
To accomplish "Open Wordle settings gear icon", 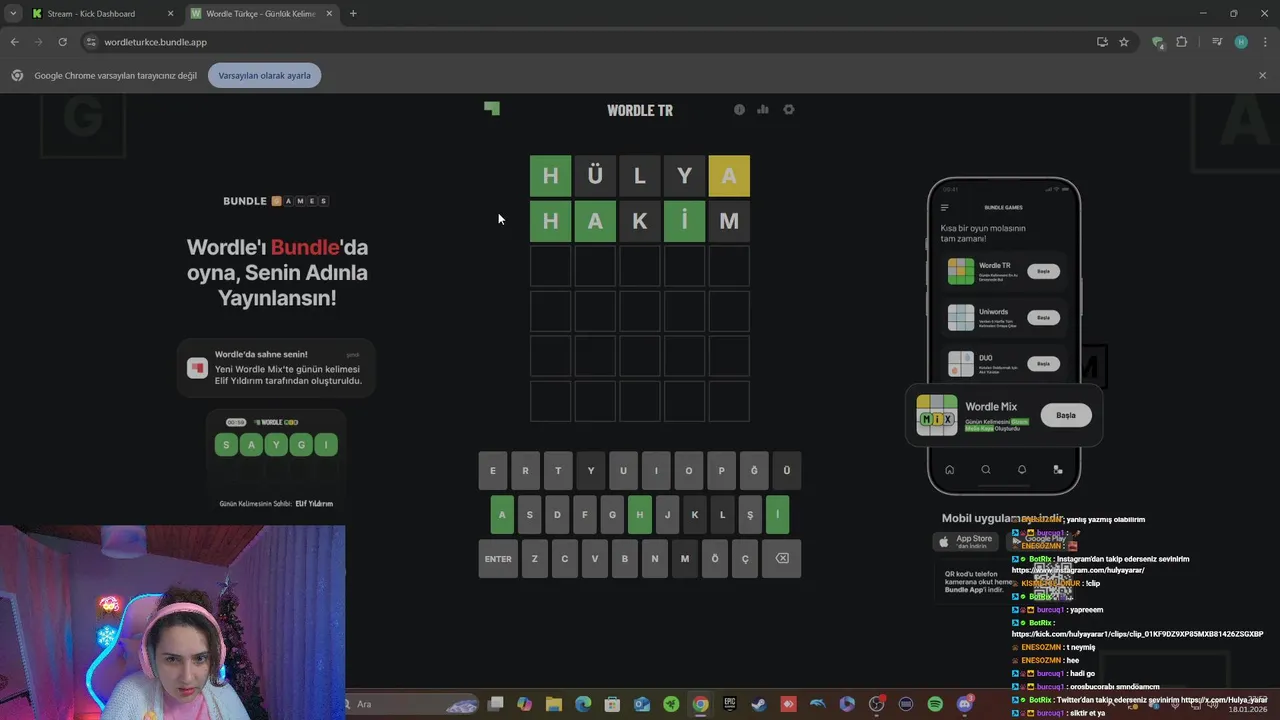I will (x=789, y=110).
